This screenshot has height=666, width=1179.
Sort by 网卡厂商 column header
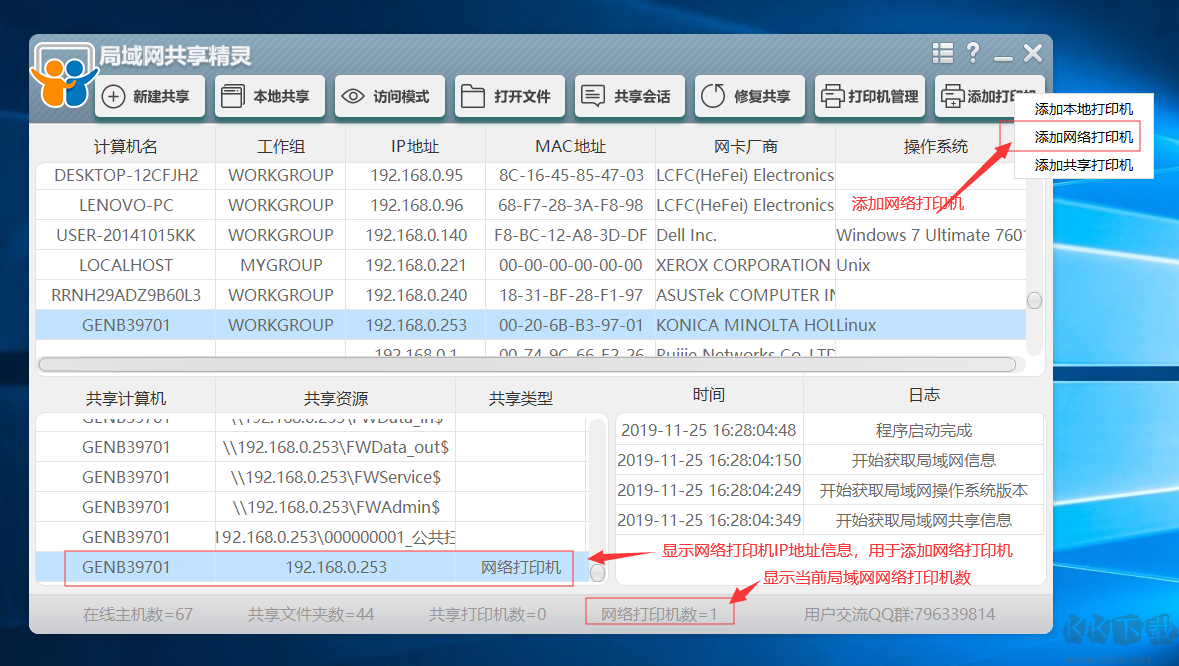745,146
